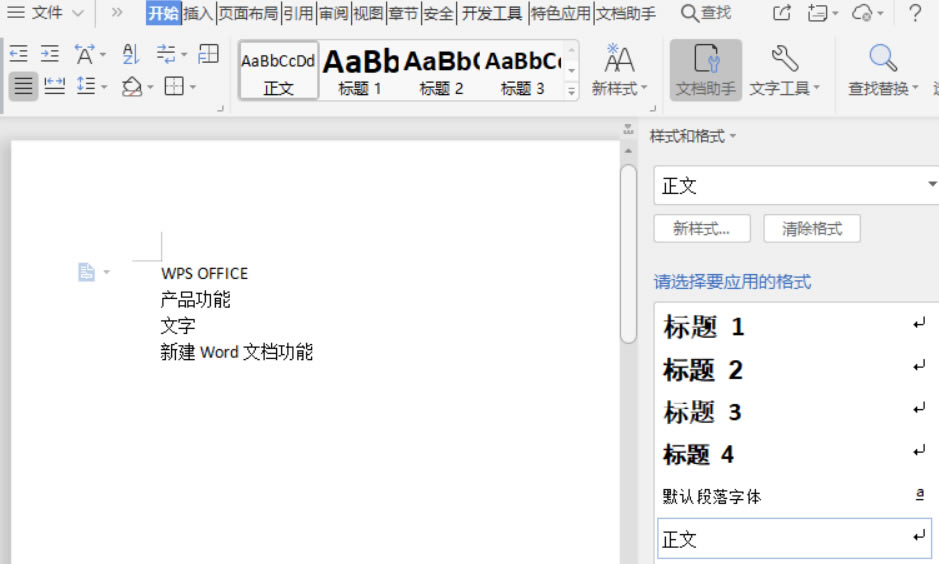The height and width of the screenshot is (564, 939).
Task: Open the 特色应用 tab
Action: (x=561, y=13)
